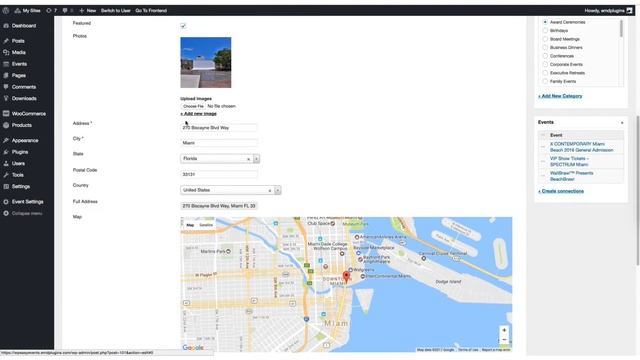Open VIP Show Tickets SPECTRUM Miami link
The height and width of the screenshot is (360, 640).
click(x=569, y=161)
